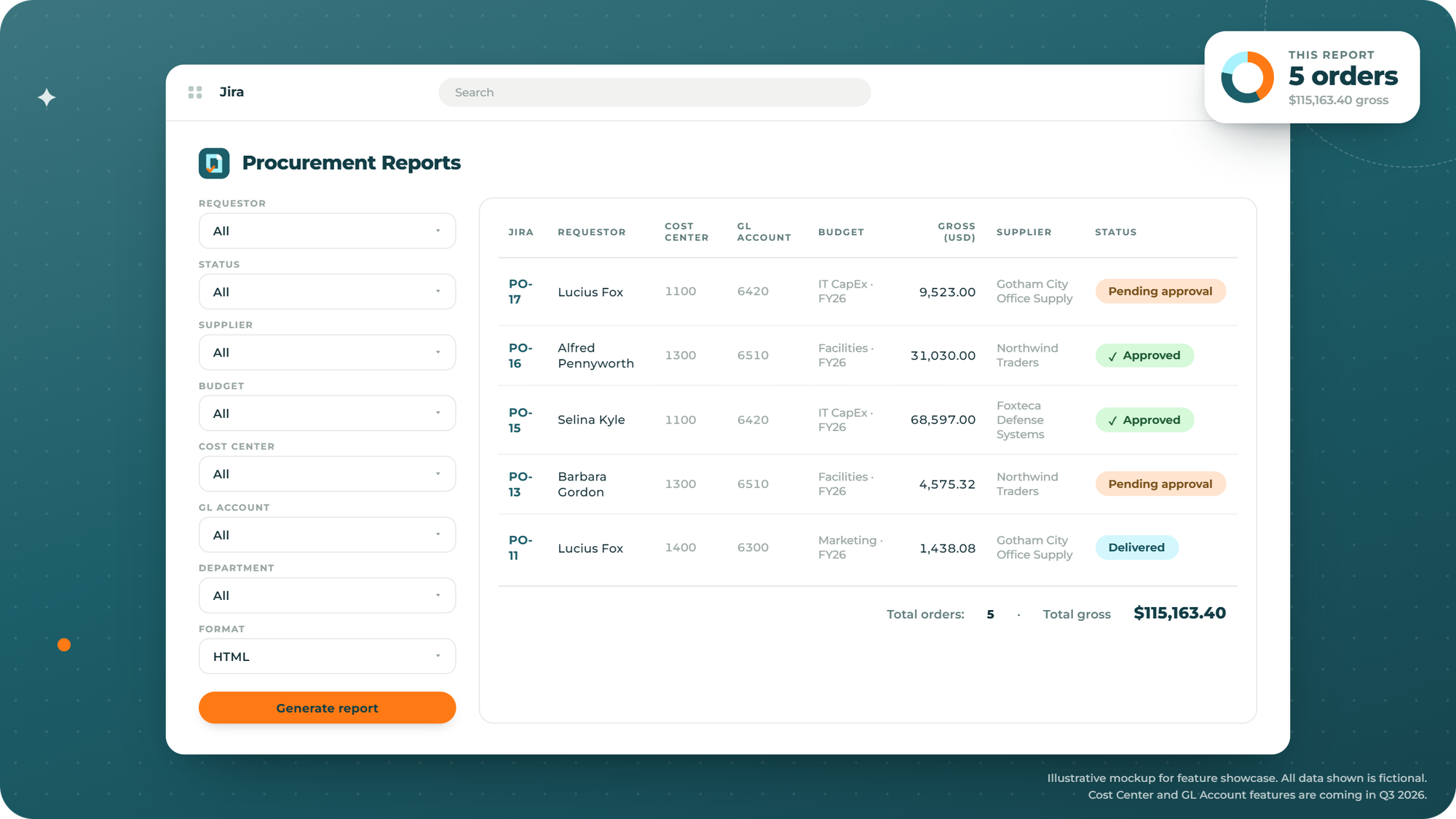Select the Gross (USD) column header
The image size is (1456, 819).
point(956,232)
